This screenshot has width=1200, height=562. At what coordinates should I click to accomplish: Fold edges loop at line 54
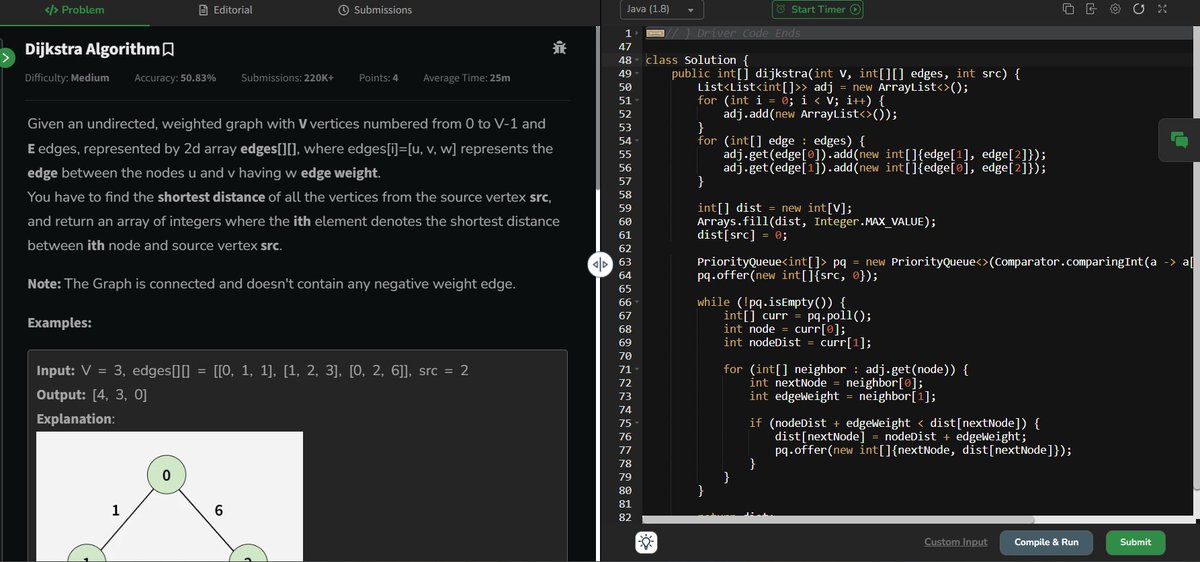coord(638,141)
